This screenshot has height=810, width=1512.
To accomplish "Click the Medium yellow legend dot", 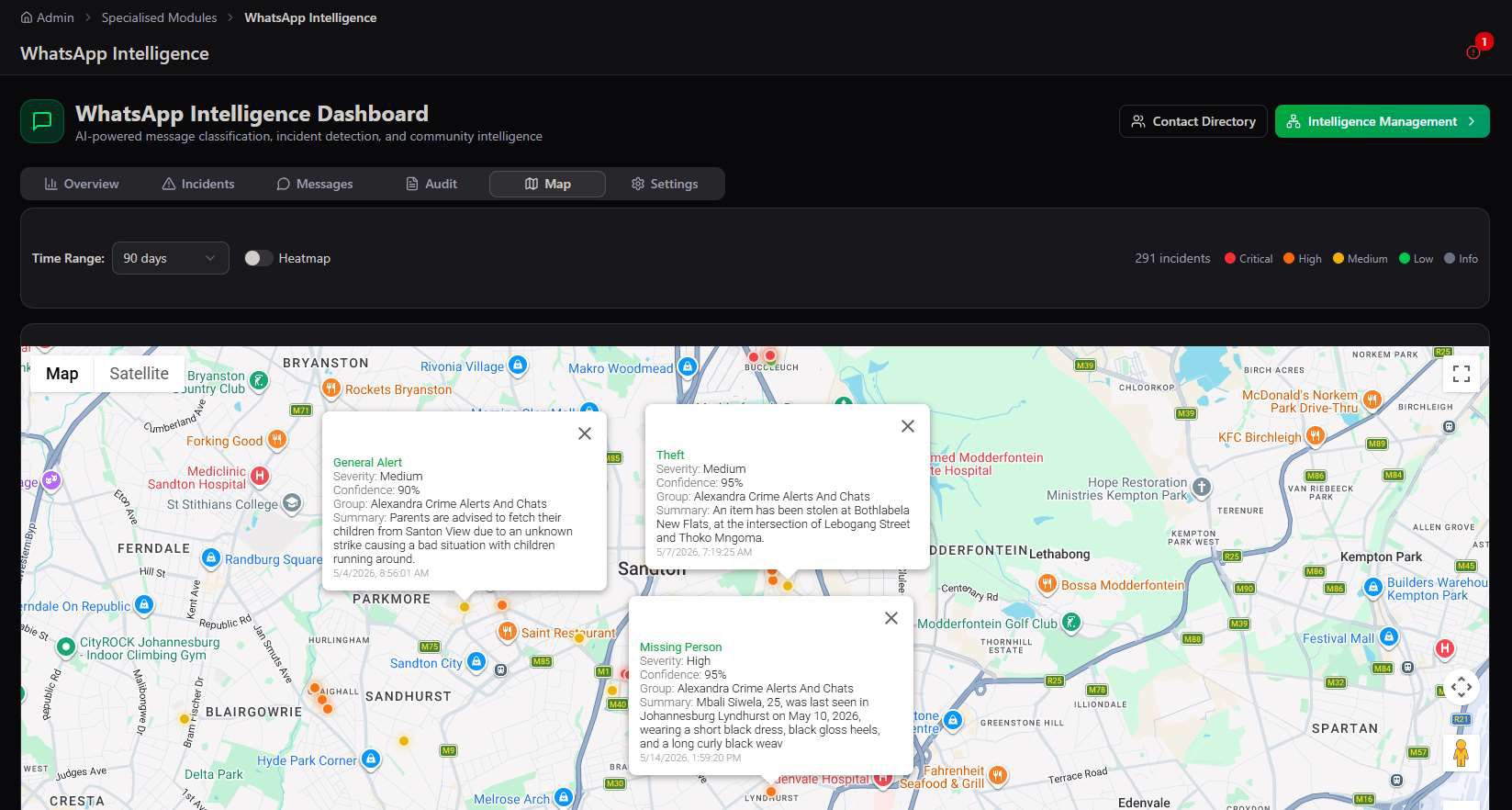I will click(1338, 258).
